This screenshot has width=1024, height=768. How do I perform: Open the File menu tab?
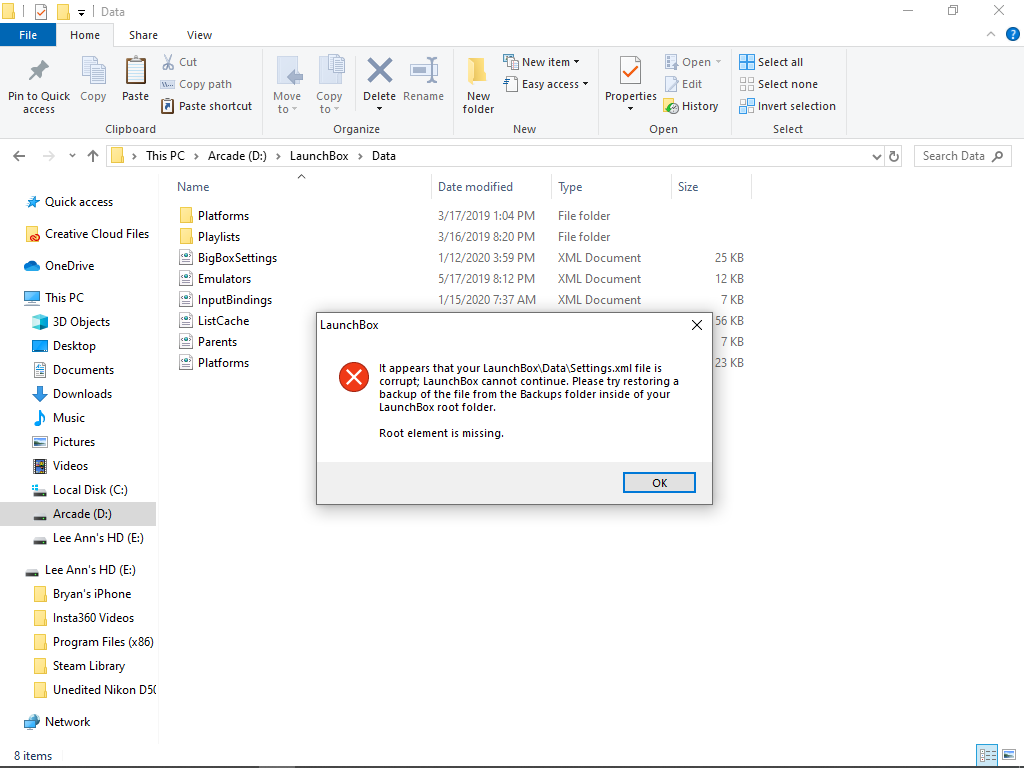tap(28, 35)
